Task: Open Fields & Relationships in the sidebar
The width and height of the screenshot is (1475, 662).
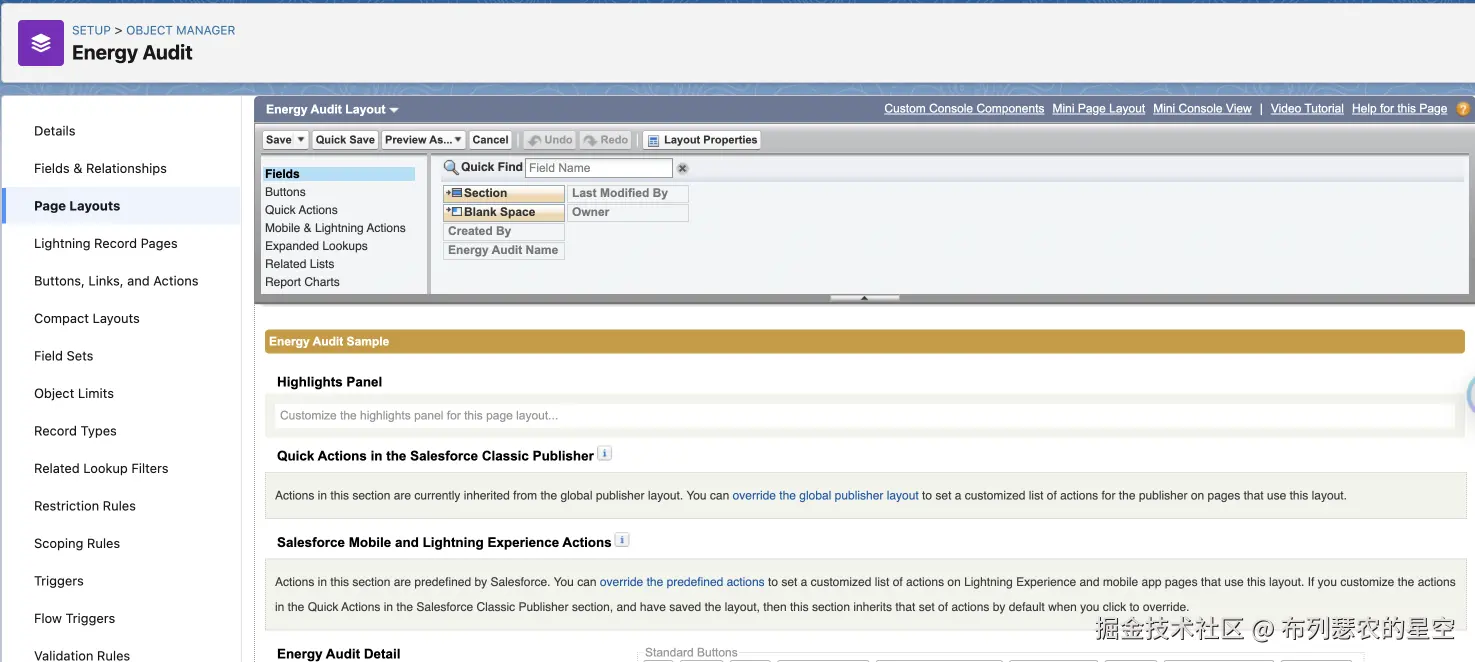Action: [x=100, y=168]
